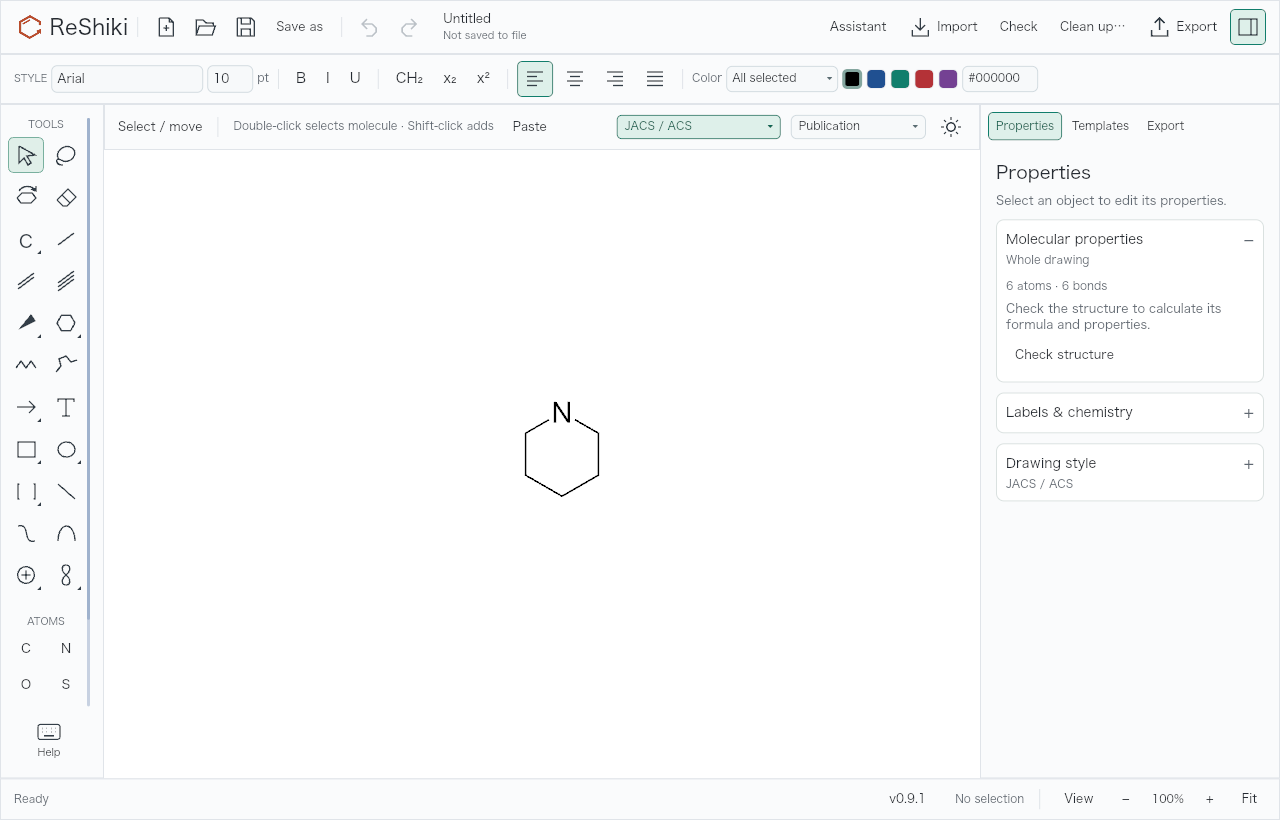Toggle subscript x₂ formatting
Screen dimensions: 1280x820
450,78
